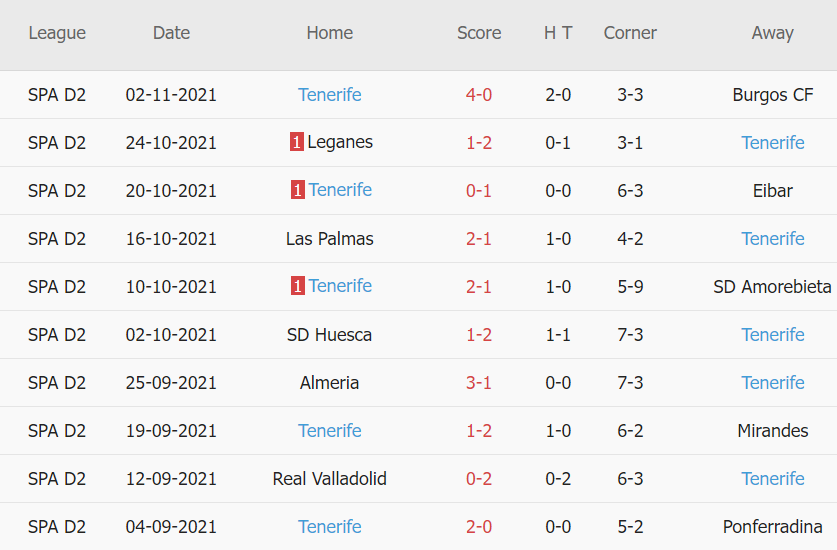Viewport: 837px width, 550px height.
Task: Open the SD Huesca team page
Action: [x=329, y=335]
